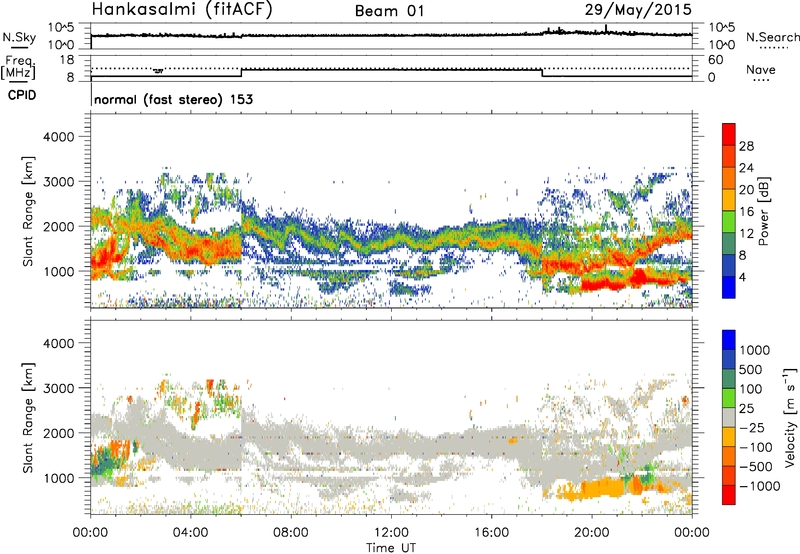Pick the bright blue bottom Power color segment
This screenshot has width=800, height=554.
click(729, 287)
